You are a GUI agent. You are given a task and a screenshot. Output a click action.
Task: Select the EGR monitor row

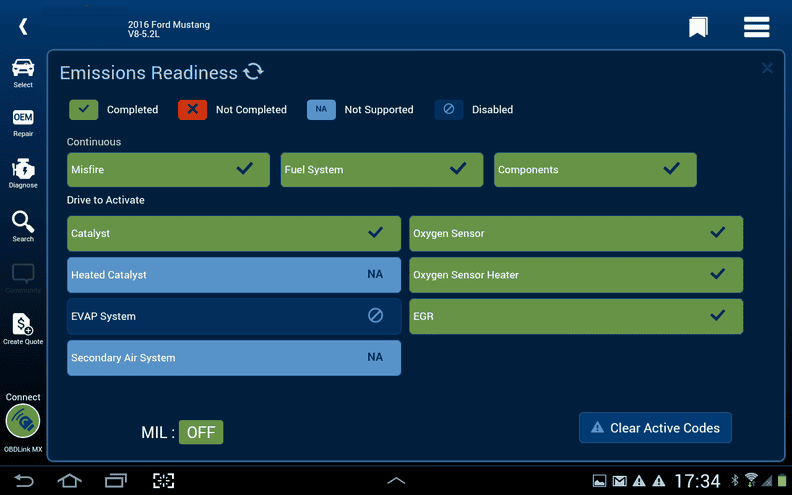(x=576, y=316)
